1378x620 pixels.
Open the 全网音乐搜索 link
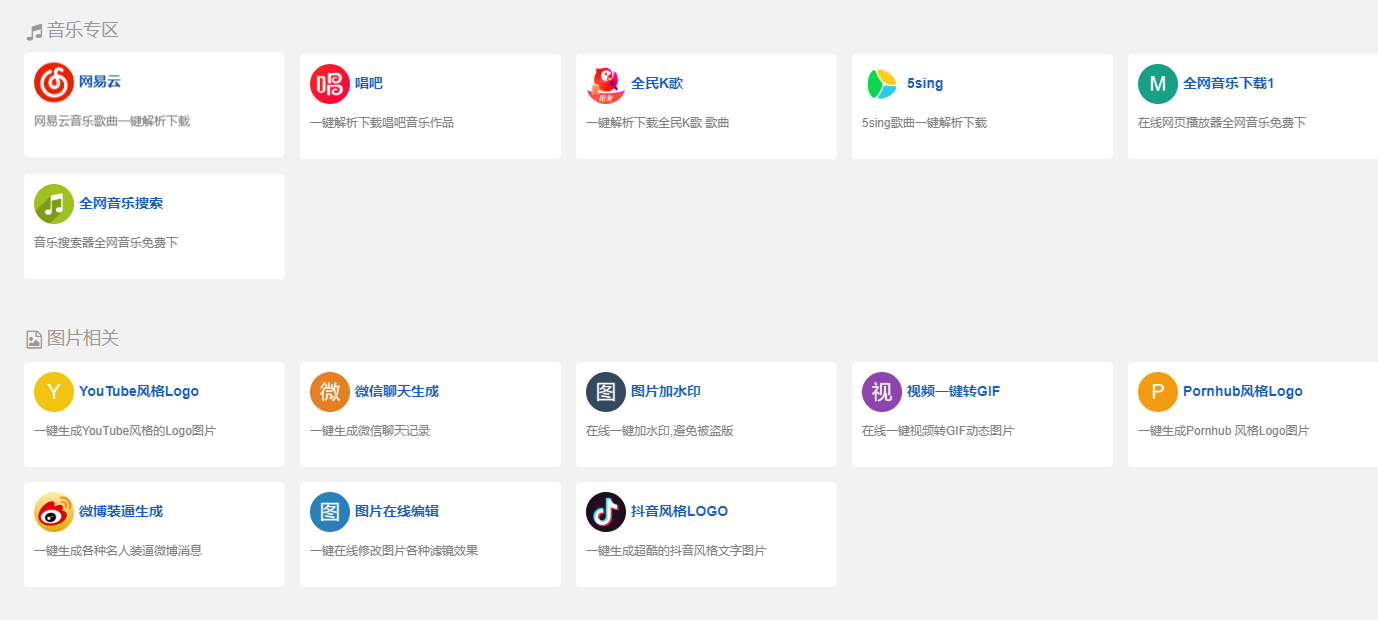[x=121, y=204]
